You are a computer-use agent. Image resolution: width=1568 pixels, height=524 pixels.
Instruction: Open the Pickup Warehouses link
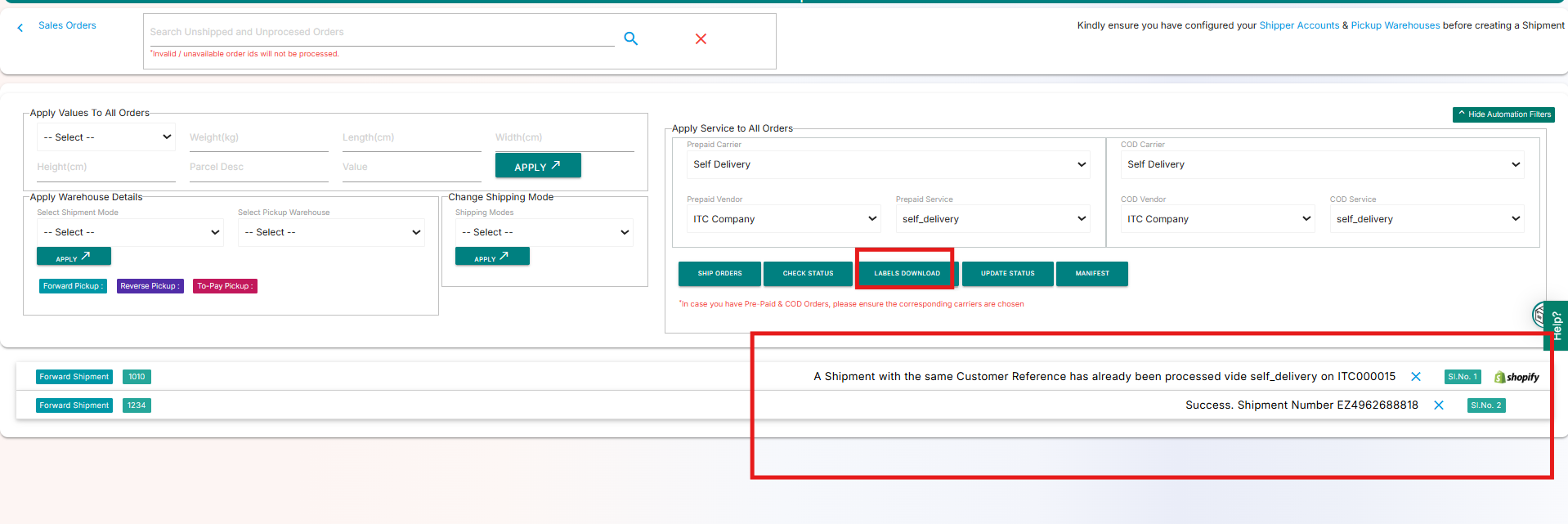point(1396,25)
